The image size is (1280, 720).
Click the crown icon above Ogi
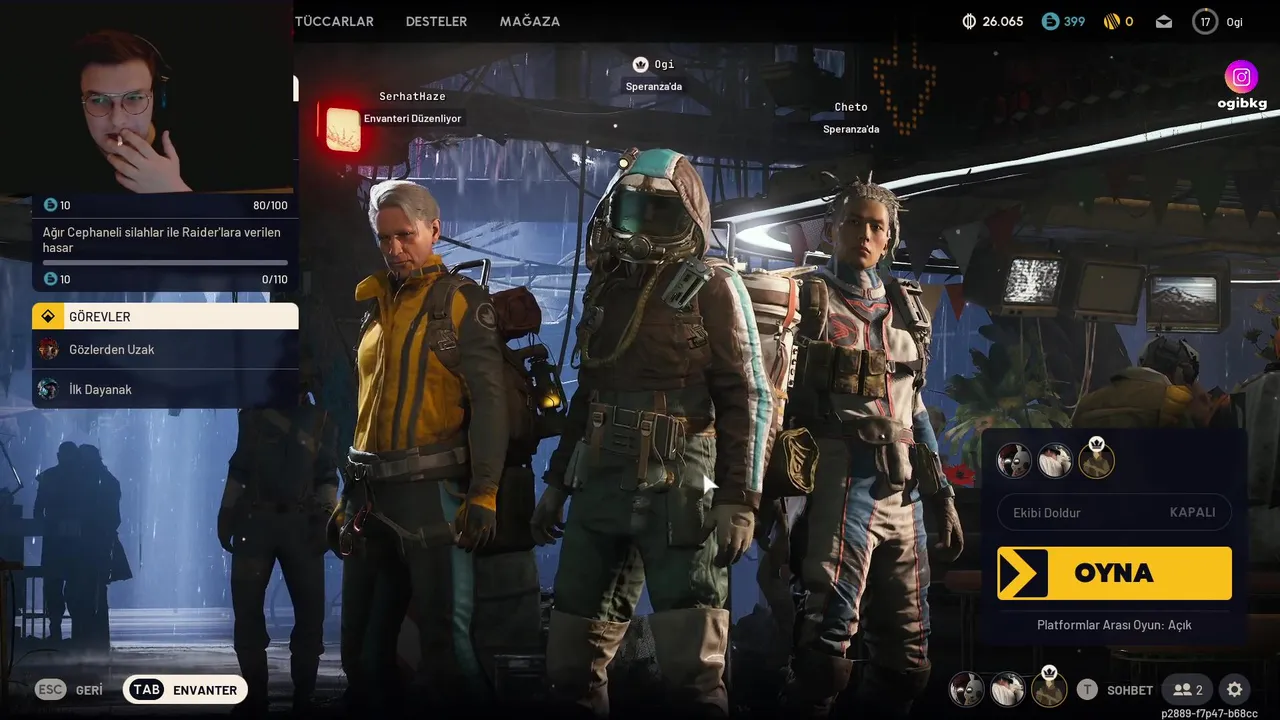click(x=640, y=64)
